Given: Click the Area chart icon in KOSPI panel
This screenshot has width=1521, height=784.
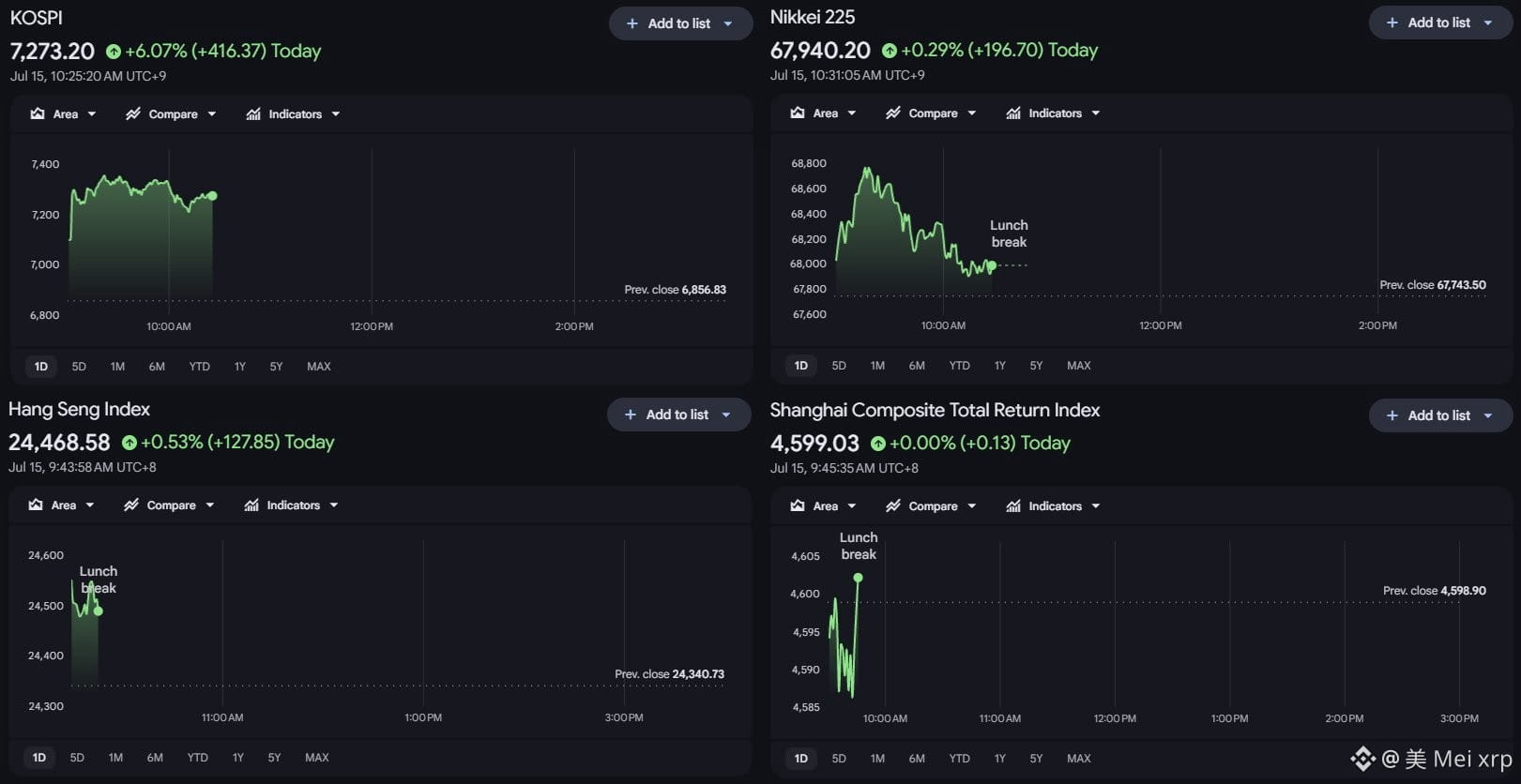Looking at the screenshot, I should click(38, 113).
